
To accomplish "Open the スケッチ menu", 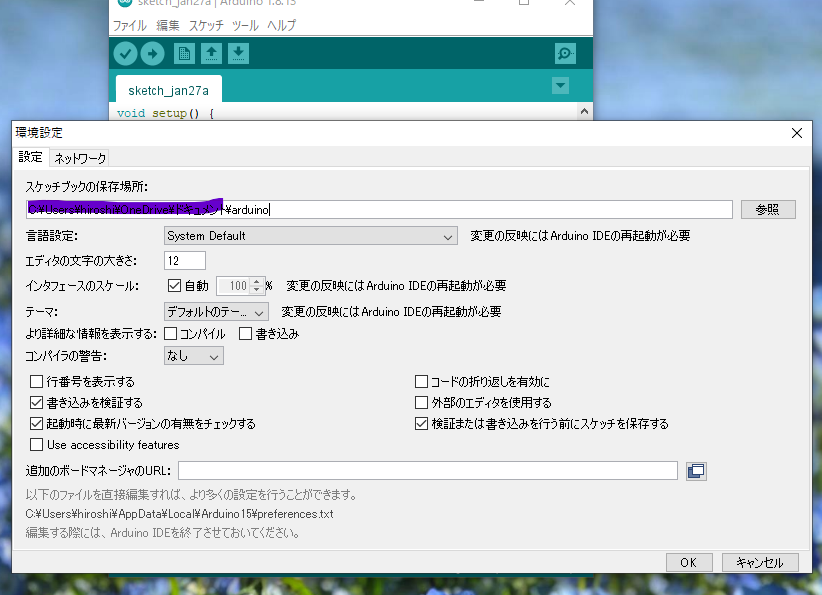I will click(206, 25).
